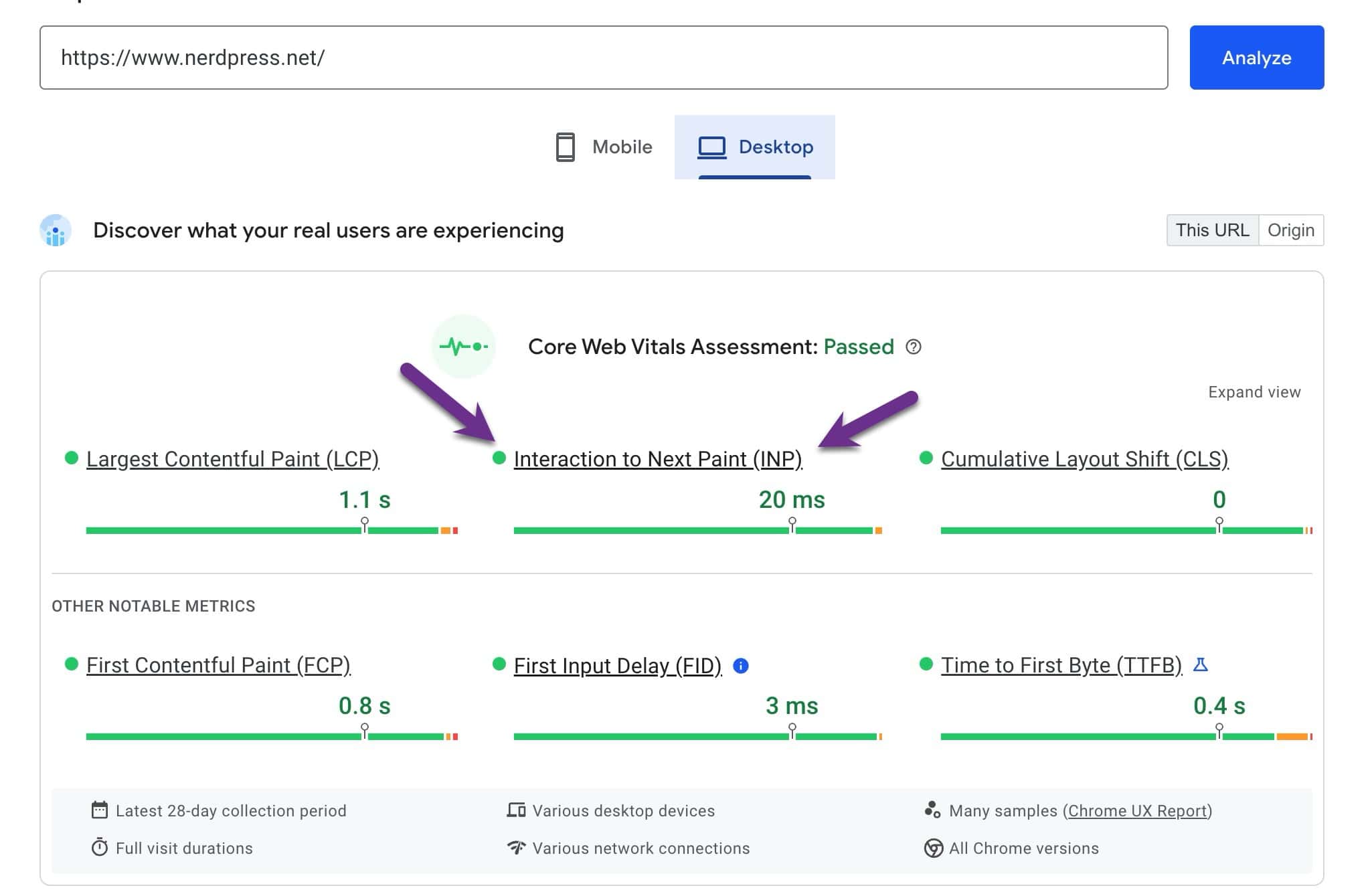Switch data scope to Origin

(1290, 230)
